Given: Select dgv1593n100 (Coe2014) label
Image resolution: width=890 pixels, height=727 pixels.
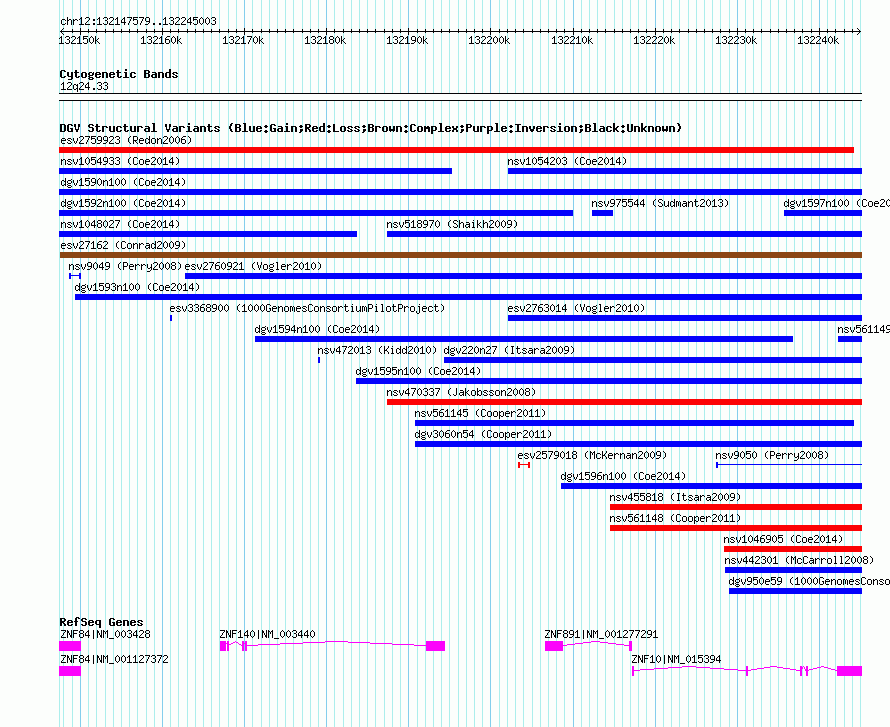Looking at the screenshot, I should coord(137,287).
